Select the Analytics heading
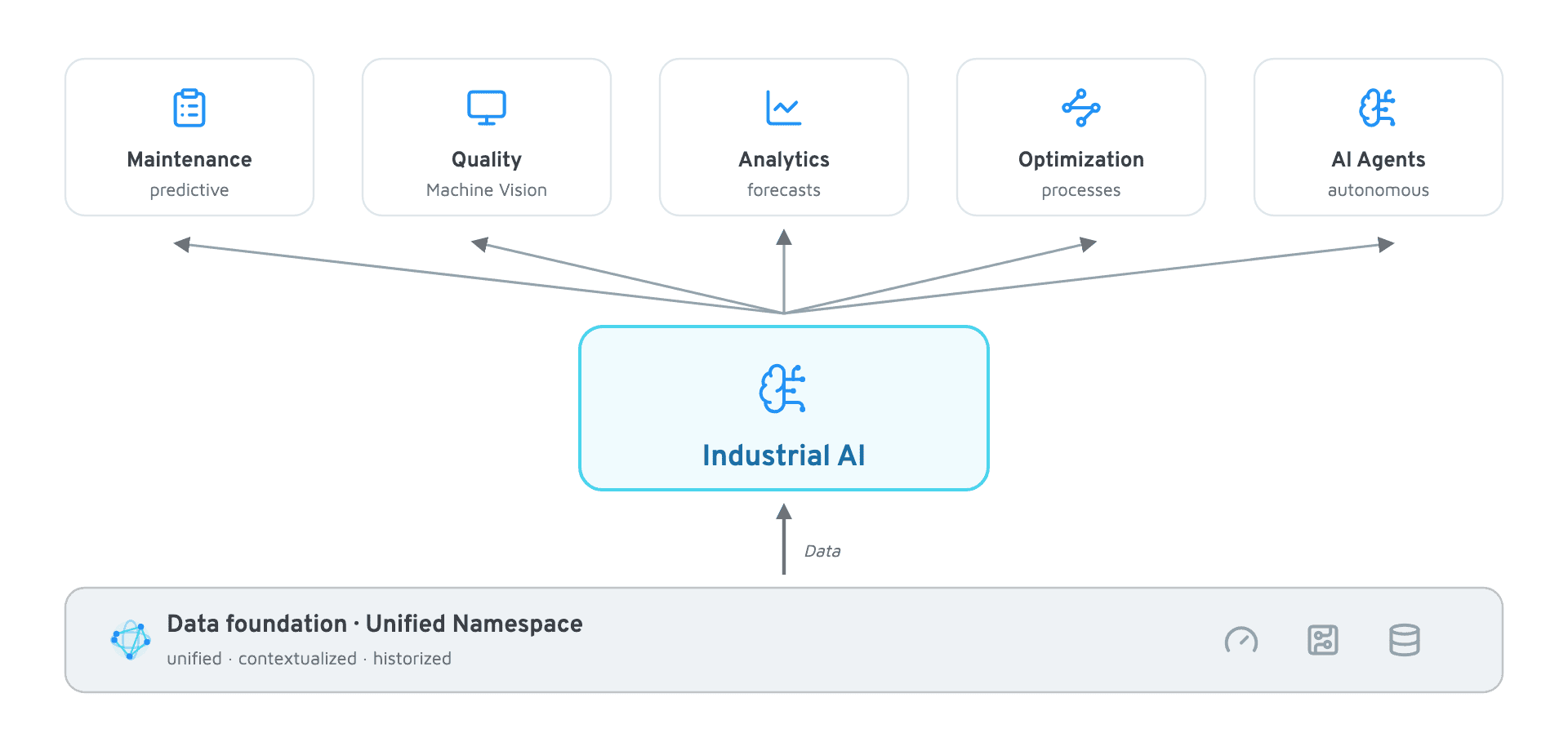This screenshot has width=1568, height=751. [x=784, y=160]
